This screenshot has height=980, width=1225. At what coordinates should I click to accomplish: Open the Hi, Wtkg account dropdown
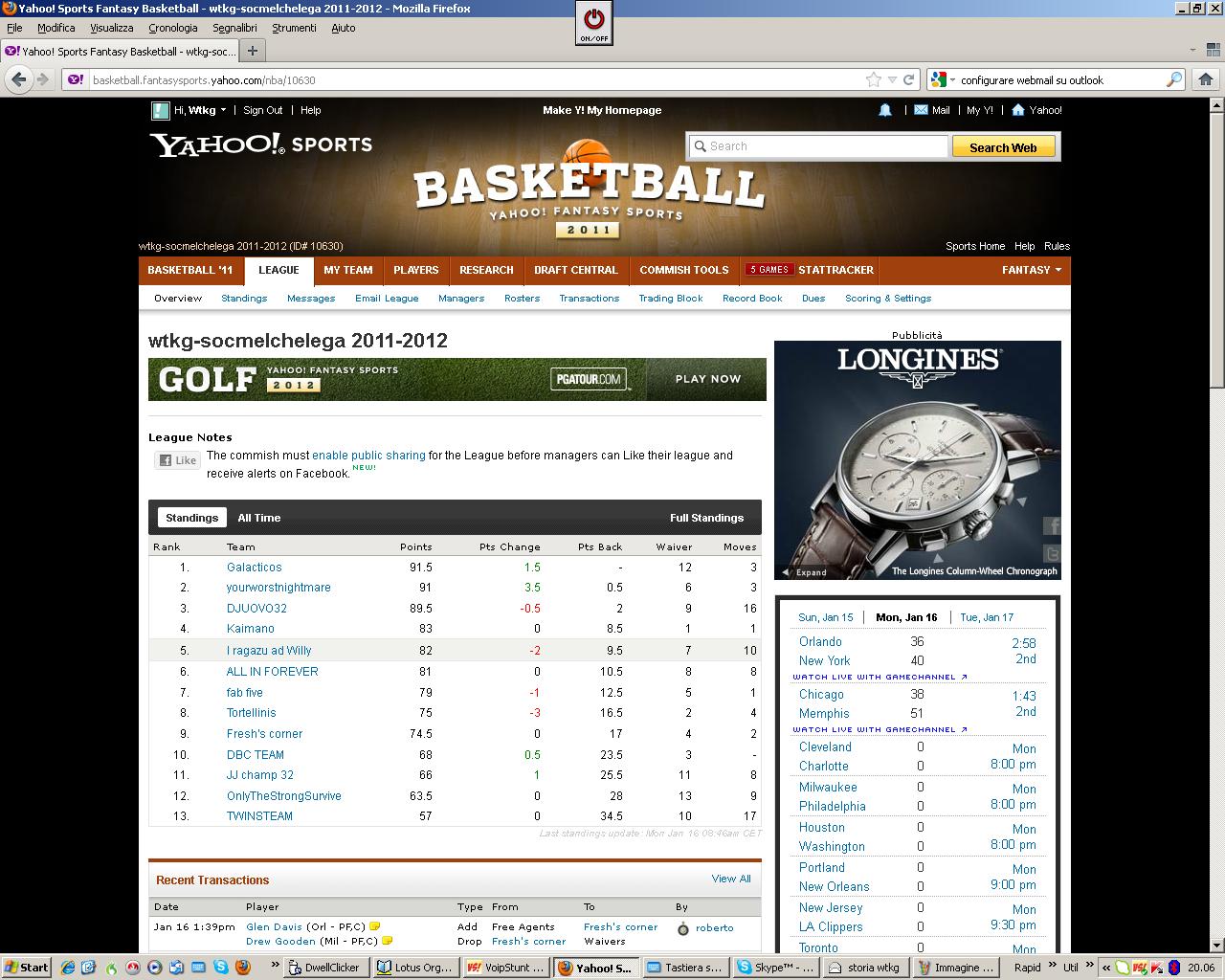[201, 110]
